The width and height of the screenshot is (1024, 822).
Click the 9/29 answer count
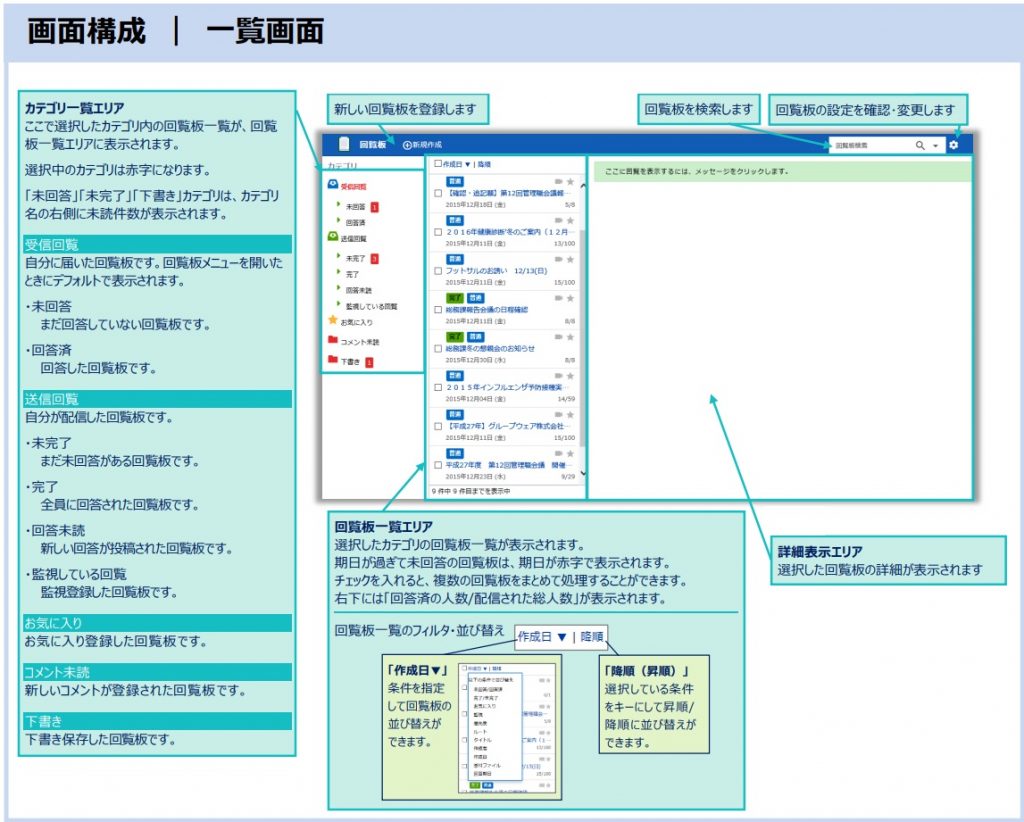tap(568, 477)
